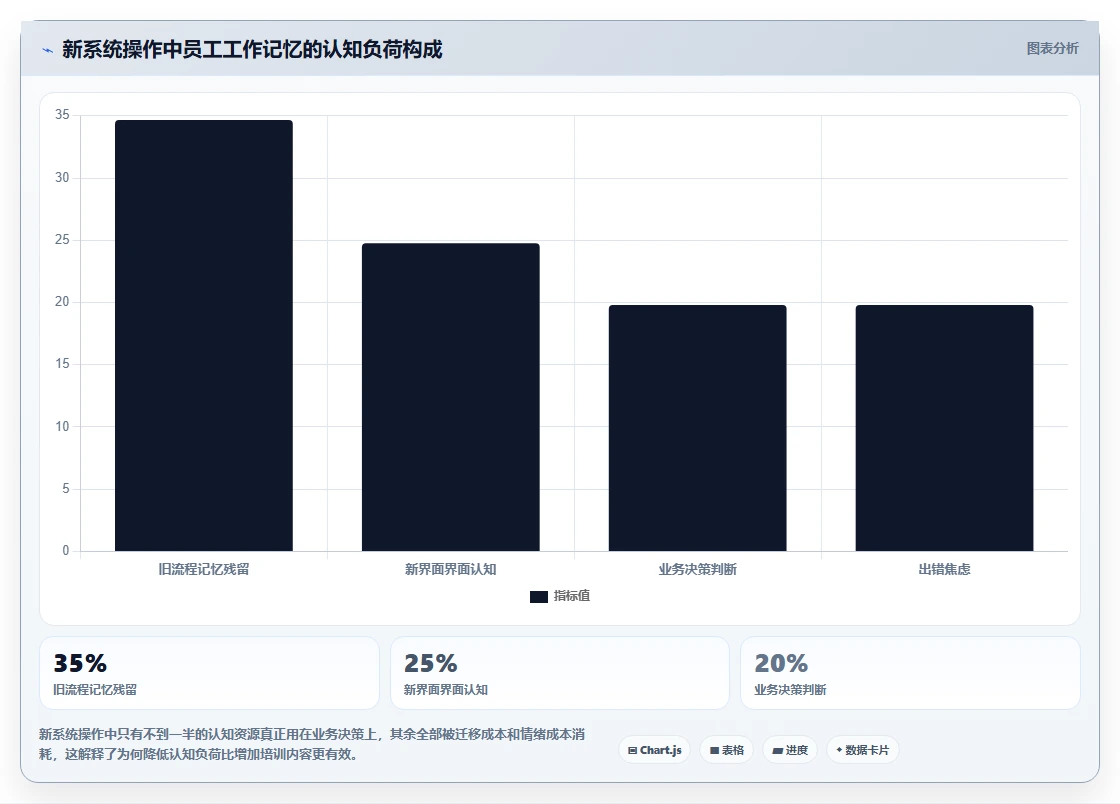Click x-axis label 出错焦虑
The image size is (1120, 804).
pyautogui.click(x=944, y=569)
